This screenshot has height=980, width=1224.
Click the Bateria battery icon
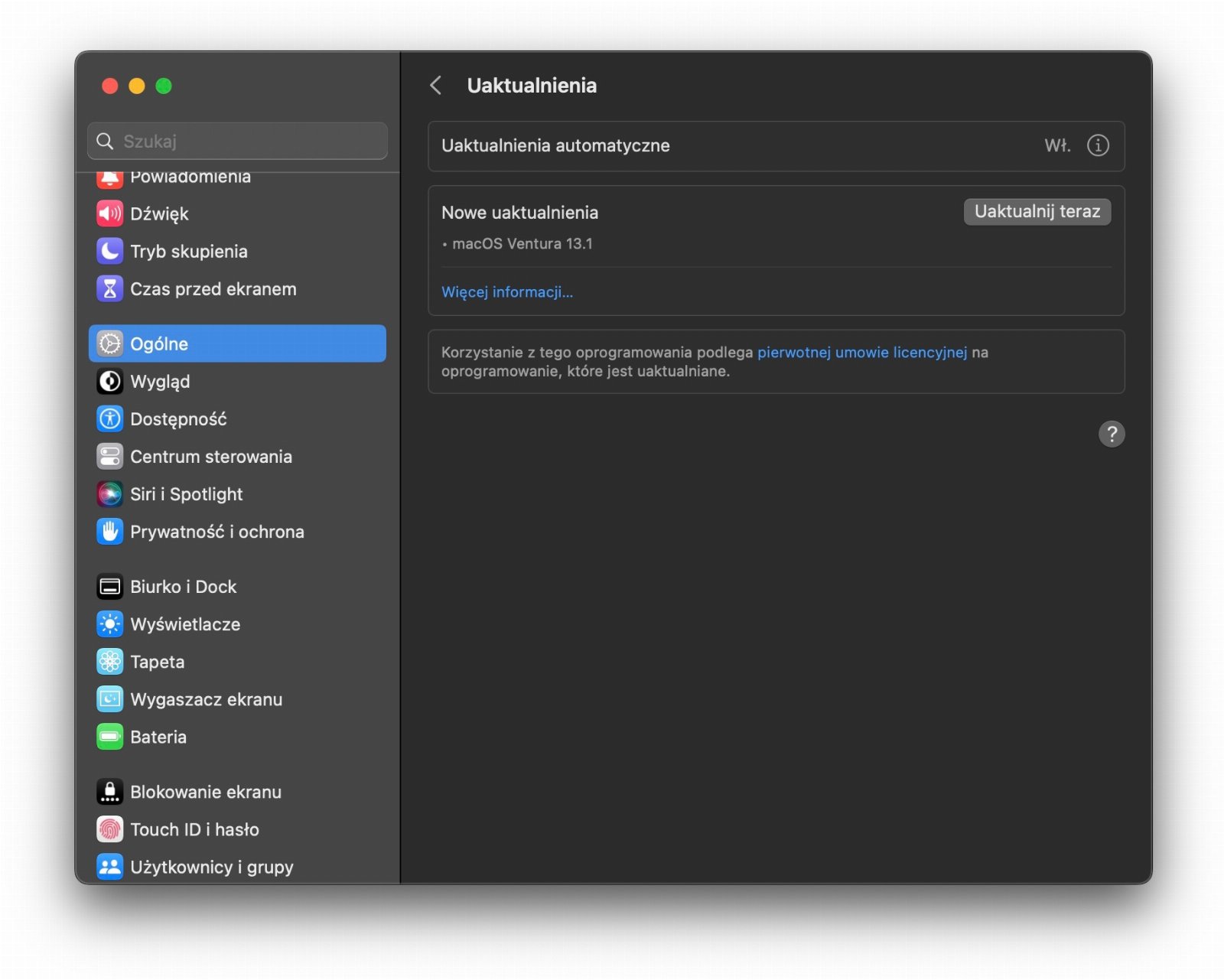click(109, 737)
